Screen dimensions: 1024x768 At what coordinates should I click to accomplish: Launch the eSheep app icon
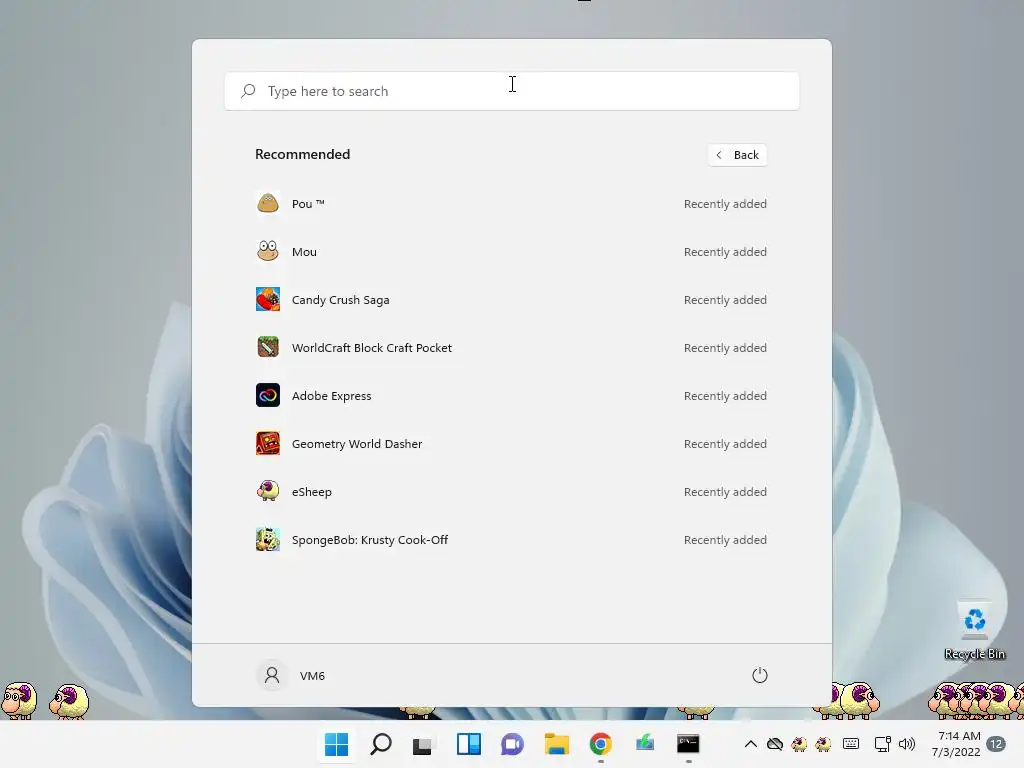(268, 492)
